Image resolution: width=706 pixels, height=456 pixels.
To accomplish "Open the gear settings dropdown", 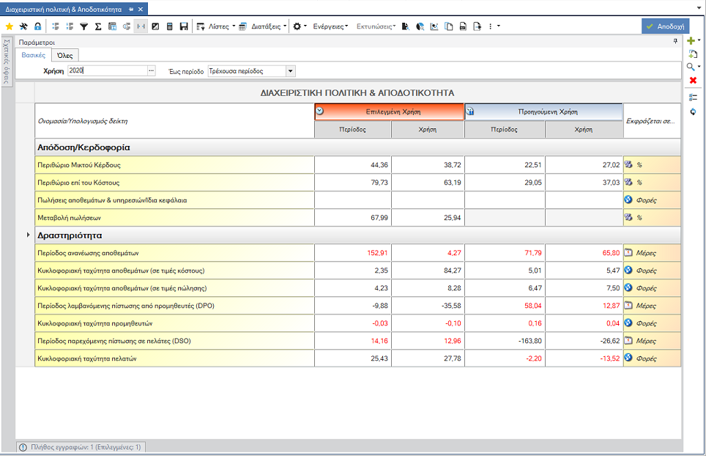I will (x=300, y=27).
